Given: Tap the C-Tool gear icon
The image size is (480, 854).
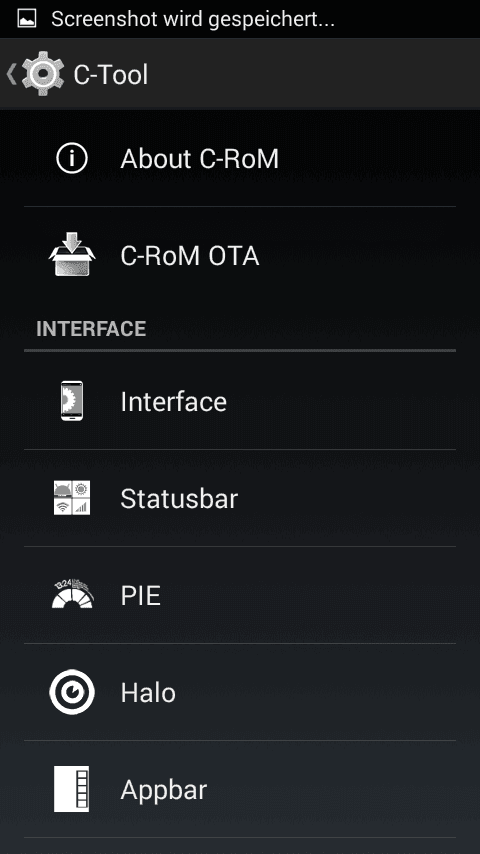Looking at the screenshot, I should [44, 74].
